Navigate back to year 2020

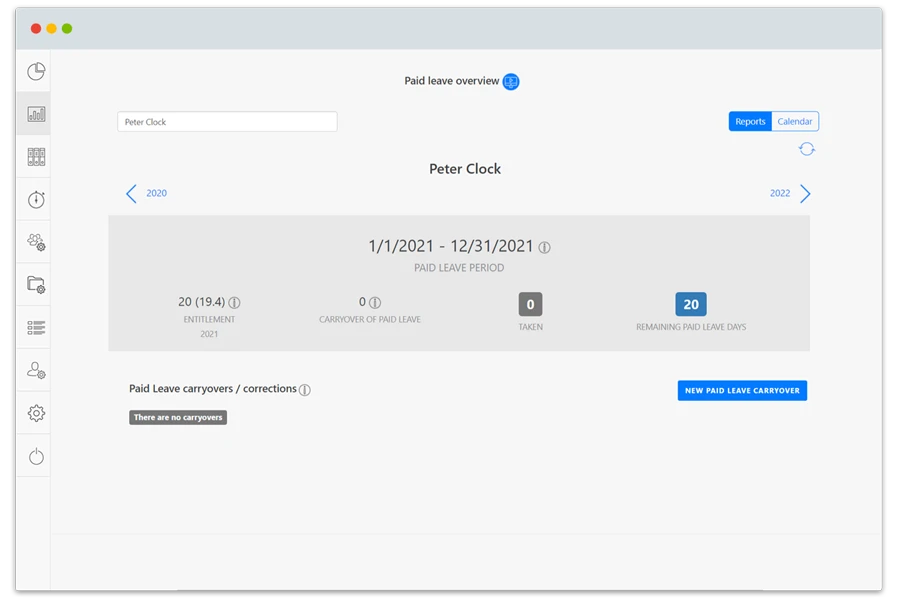[x=147, y=193]
